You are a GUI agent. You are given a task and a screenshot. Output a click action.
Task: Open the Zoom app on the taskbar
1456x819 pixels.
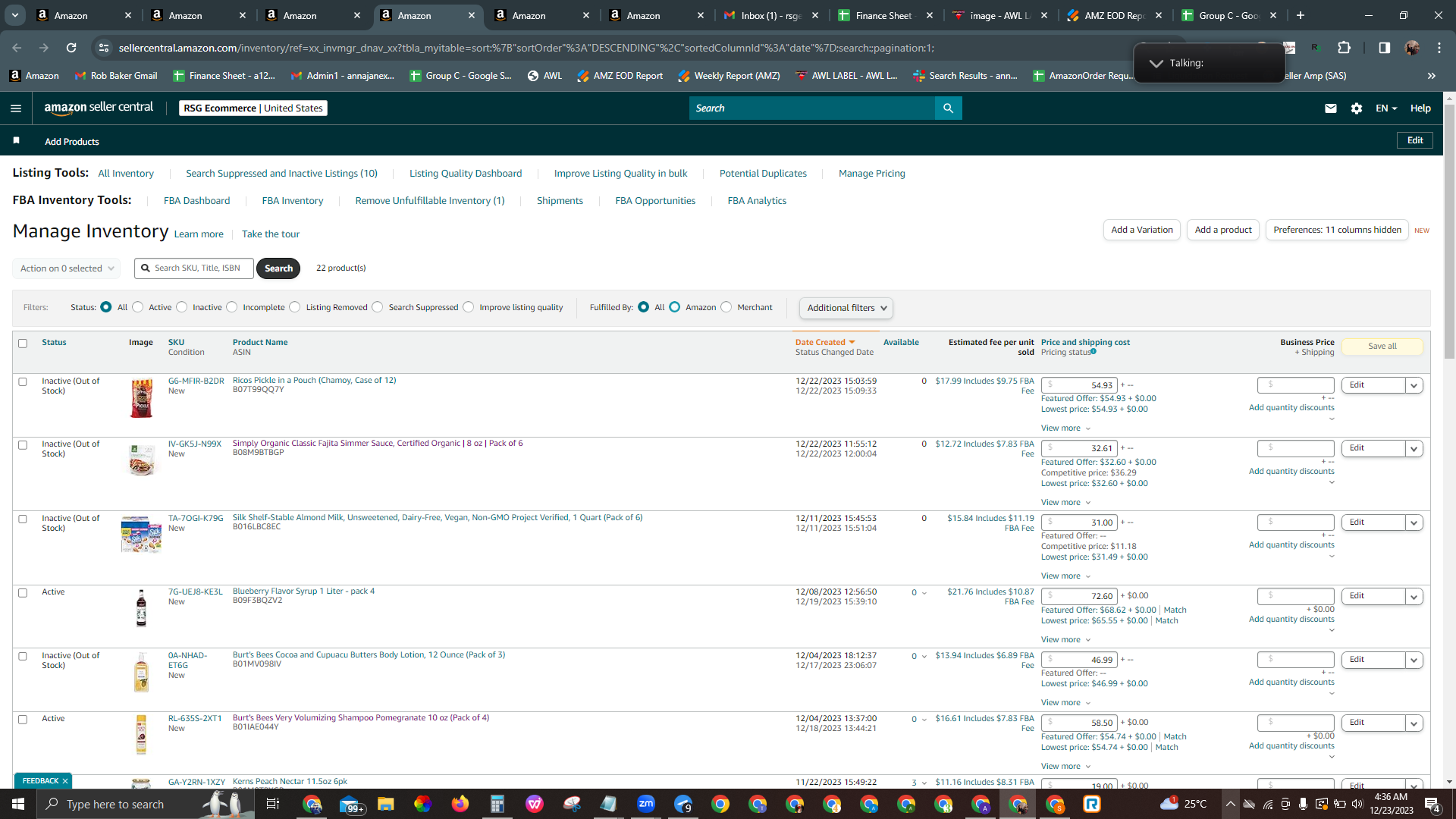click(x=646, y=804)
